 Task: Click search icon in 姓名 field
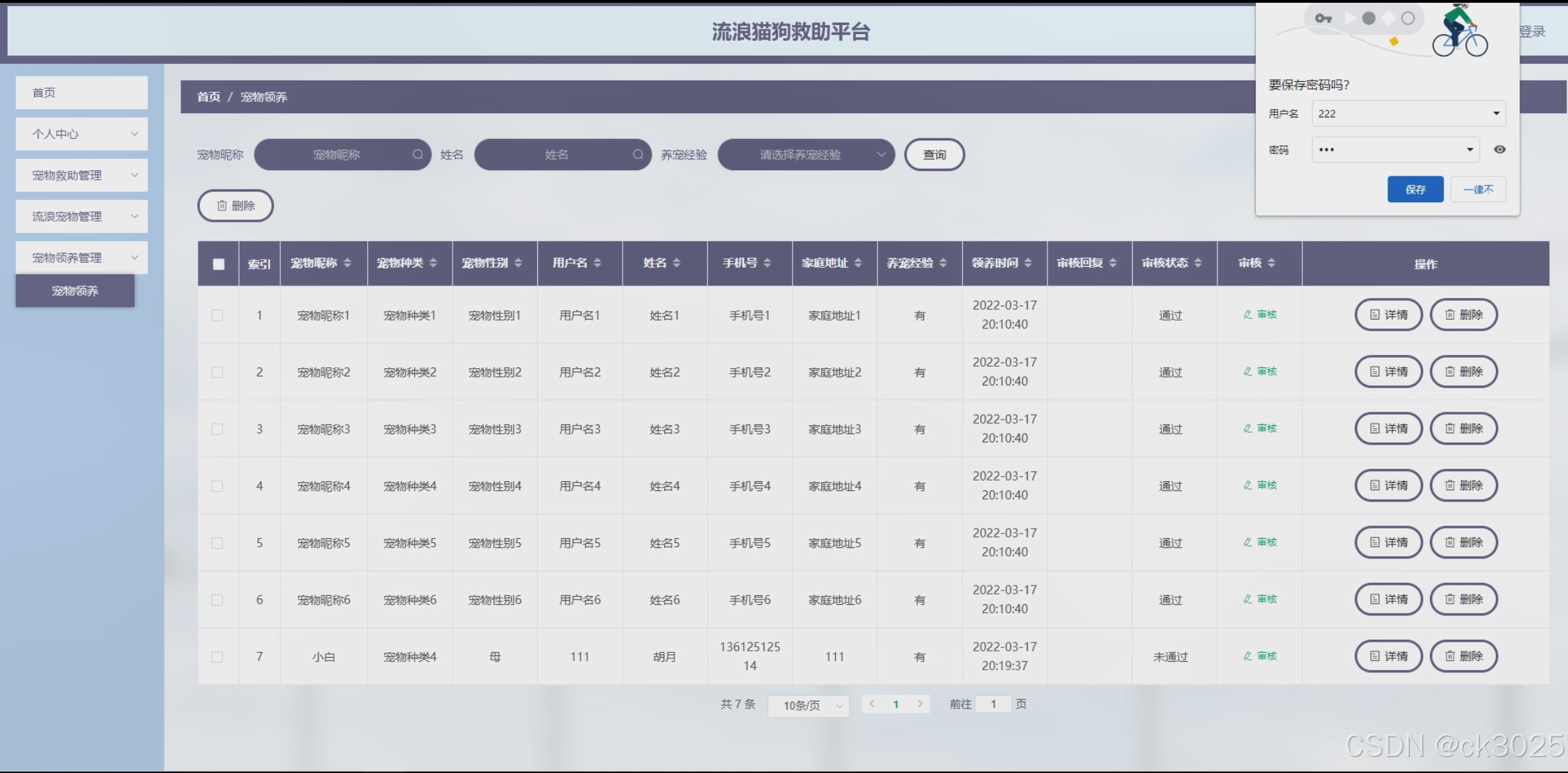pos(637,154)
